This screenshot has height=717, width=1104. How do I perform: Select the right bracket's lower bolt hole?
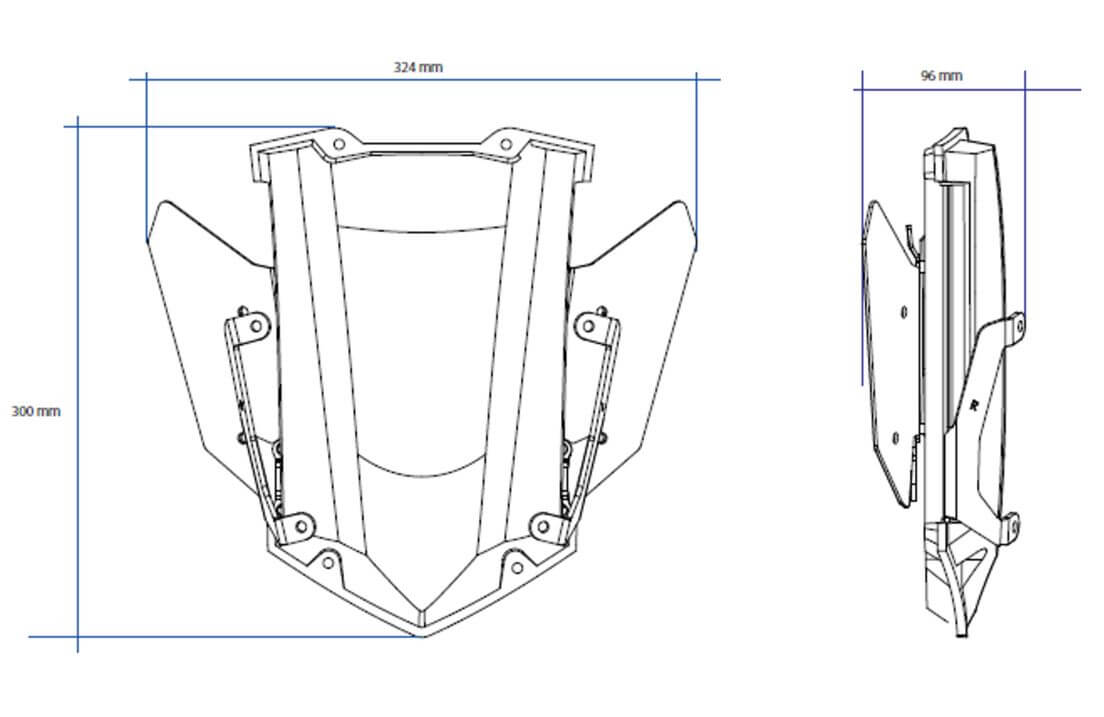[545, 523]
